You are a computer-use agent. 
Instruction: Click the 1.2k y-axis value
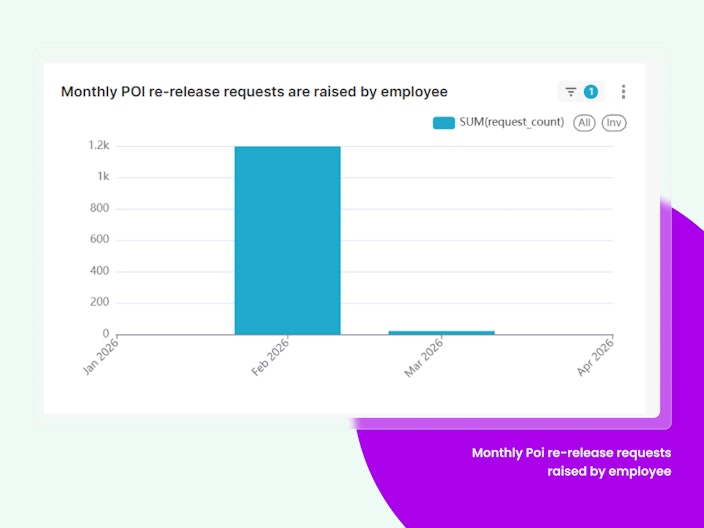[99, 145]
